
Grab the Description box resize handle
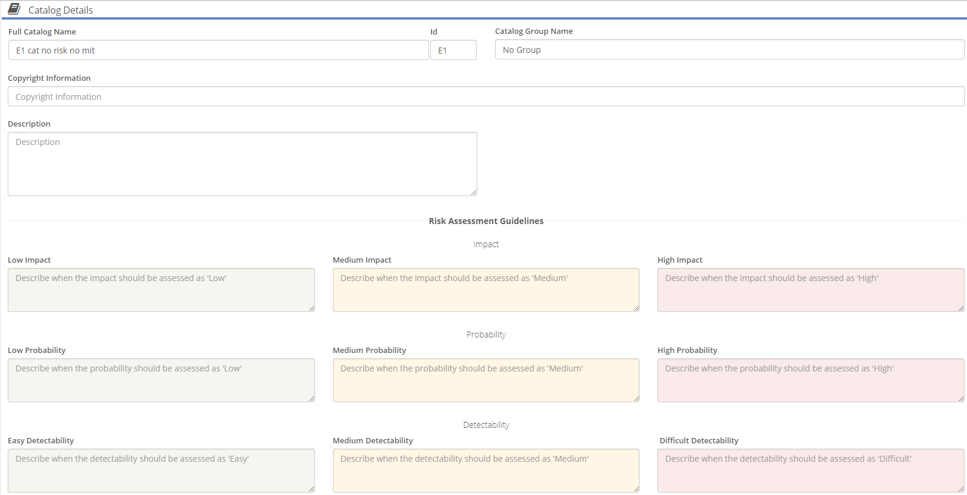pyautogui.click(x=474, y=192)
